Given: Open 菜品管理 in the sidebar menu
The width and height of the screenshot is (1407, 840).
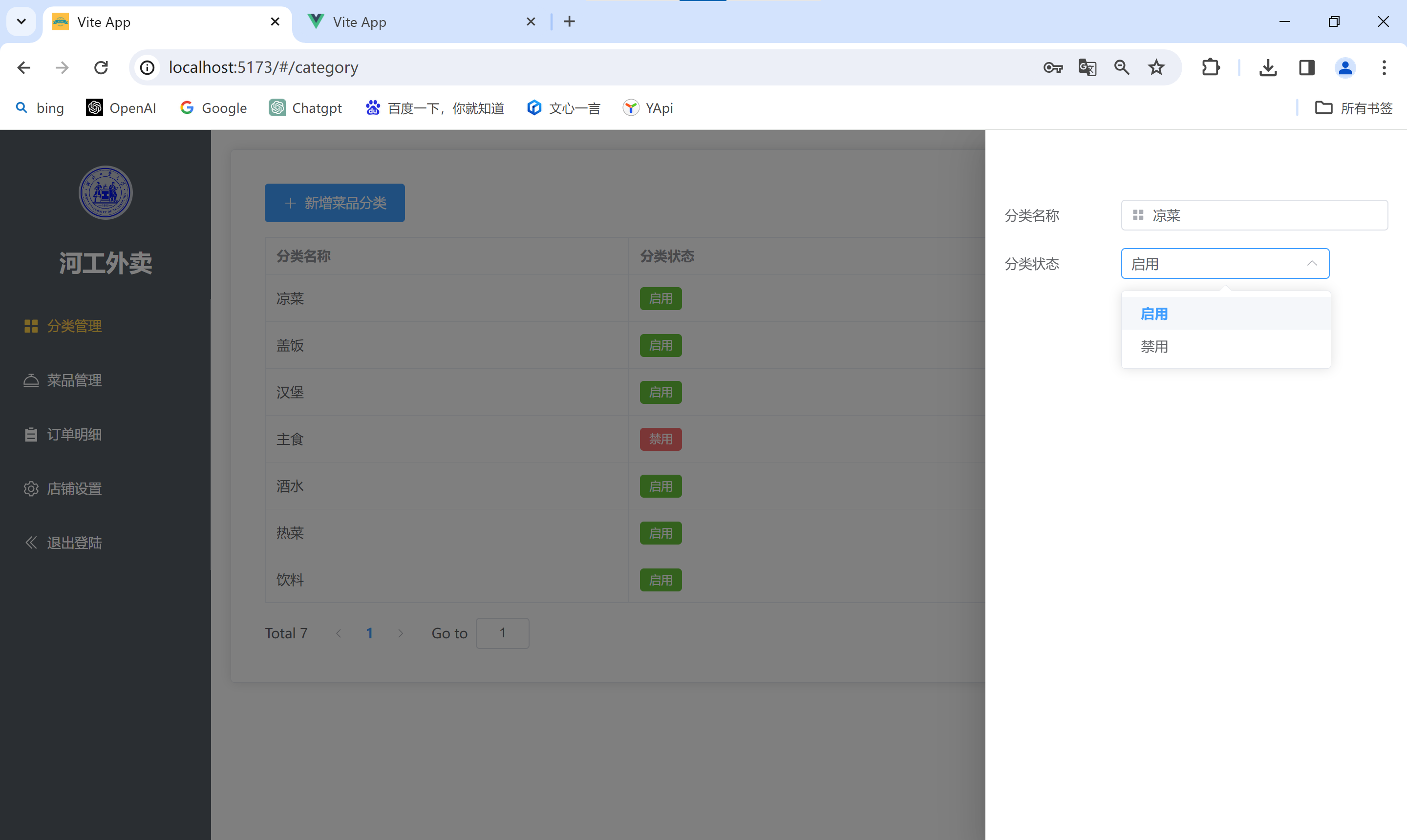Looking at the screenshot, I should [x=74, y=380].
